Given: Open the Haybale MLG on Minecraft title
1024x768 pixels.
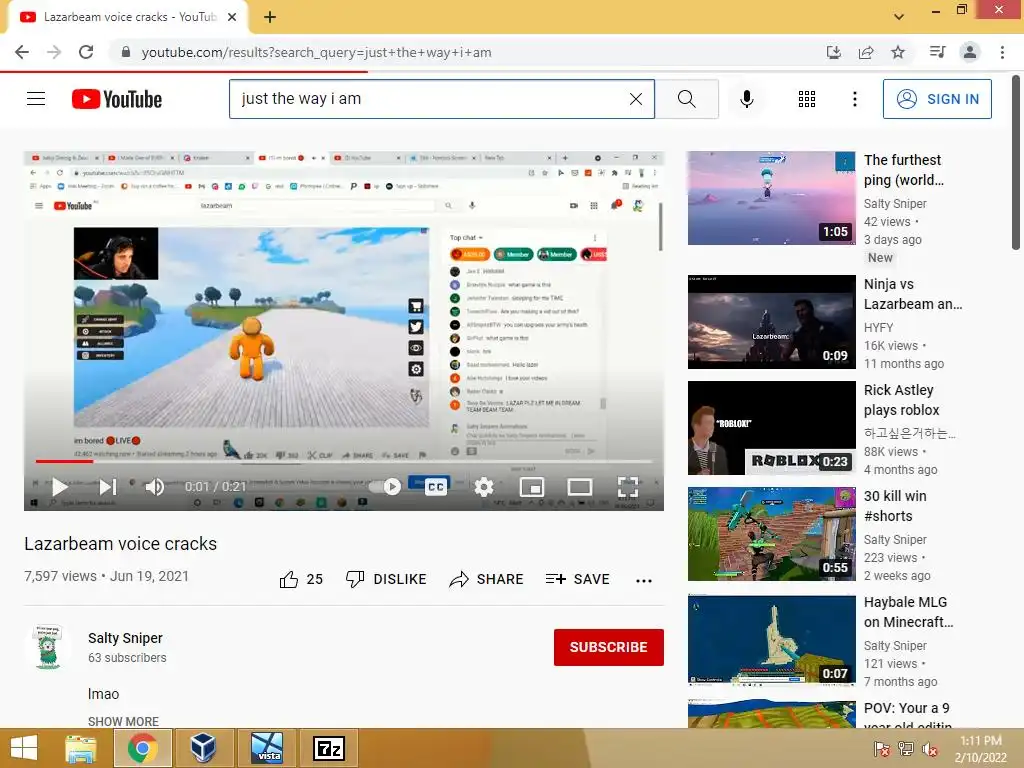Looking at the screenshot, I should [x=908, y=612].
